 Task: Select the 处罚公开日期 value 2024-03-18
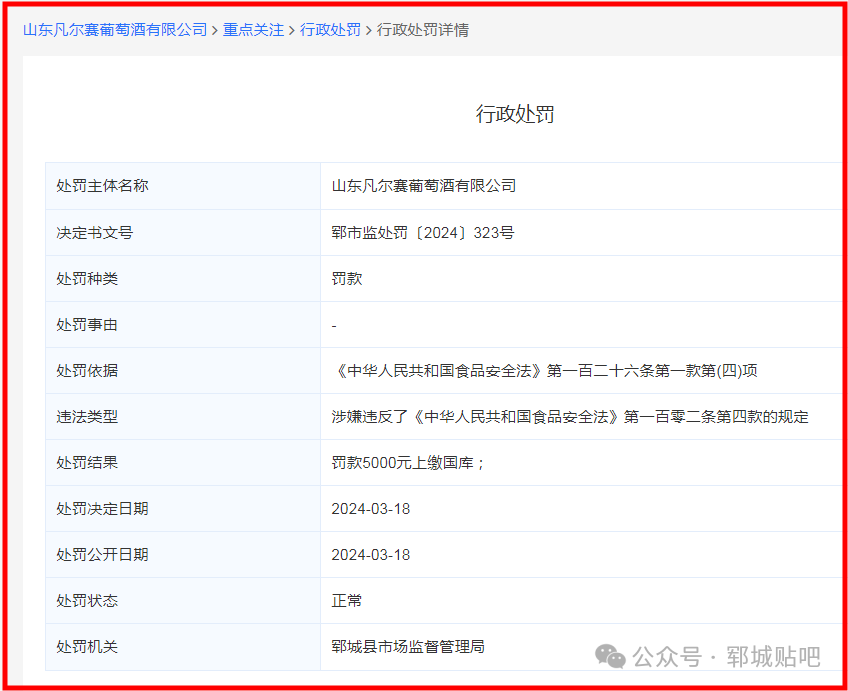pos(370,555)
